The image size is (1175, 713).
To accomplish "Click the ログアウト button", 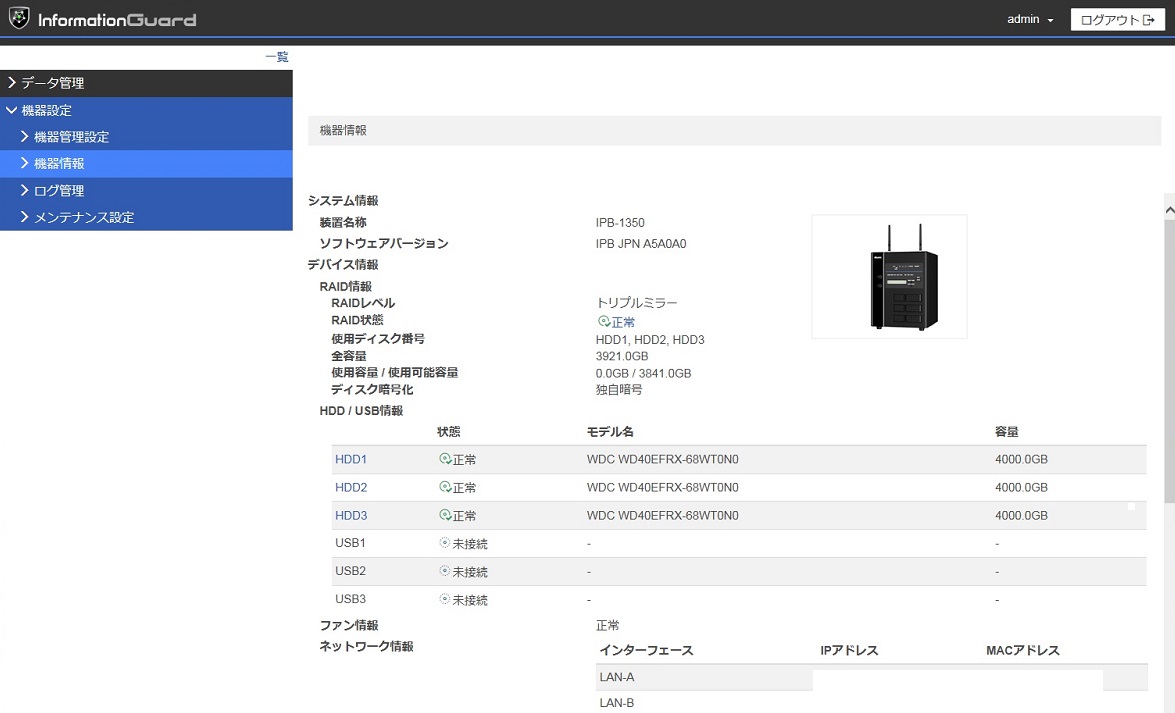I will point(1117,19).
